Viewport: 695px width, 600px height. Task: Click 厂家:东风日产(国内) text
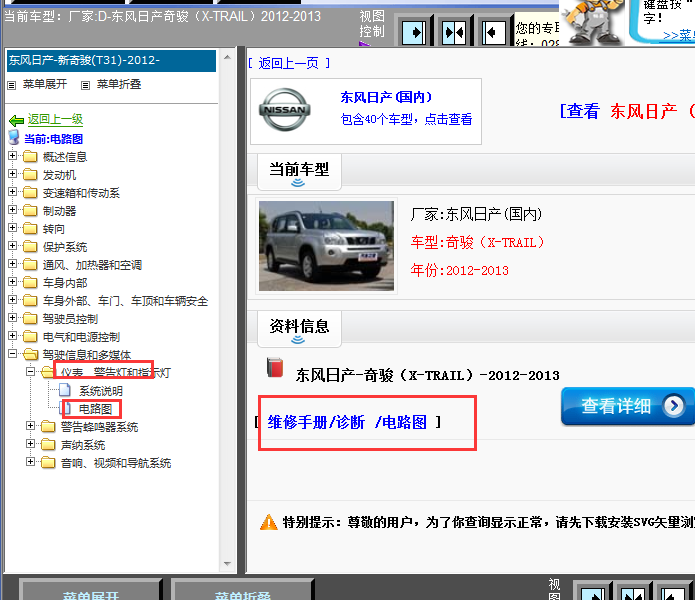476,214
